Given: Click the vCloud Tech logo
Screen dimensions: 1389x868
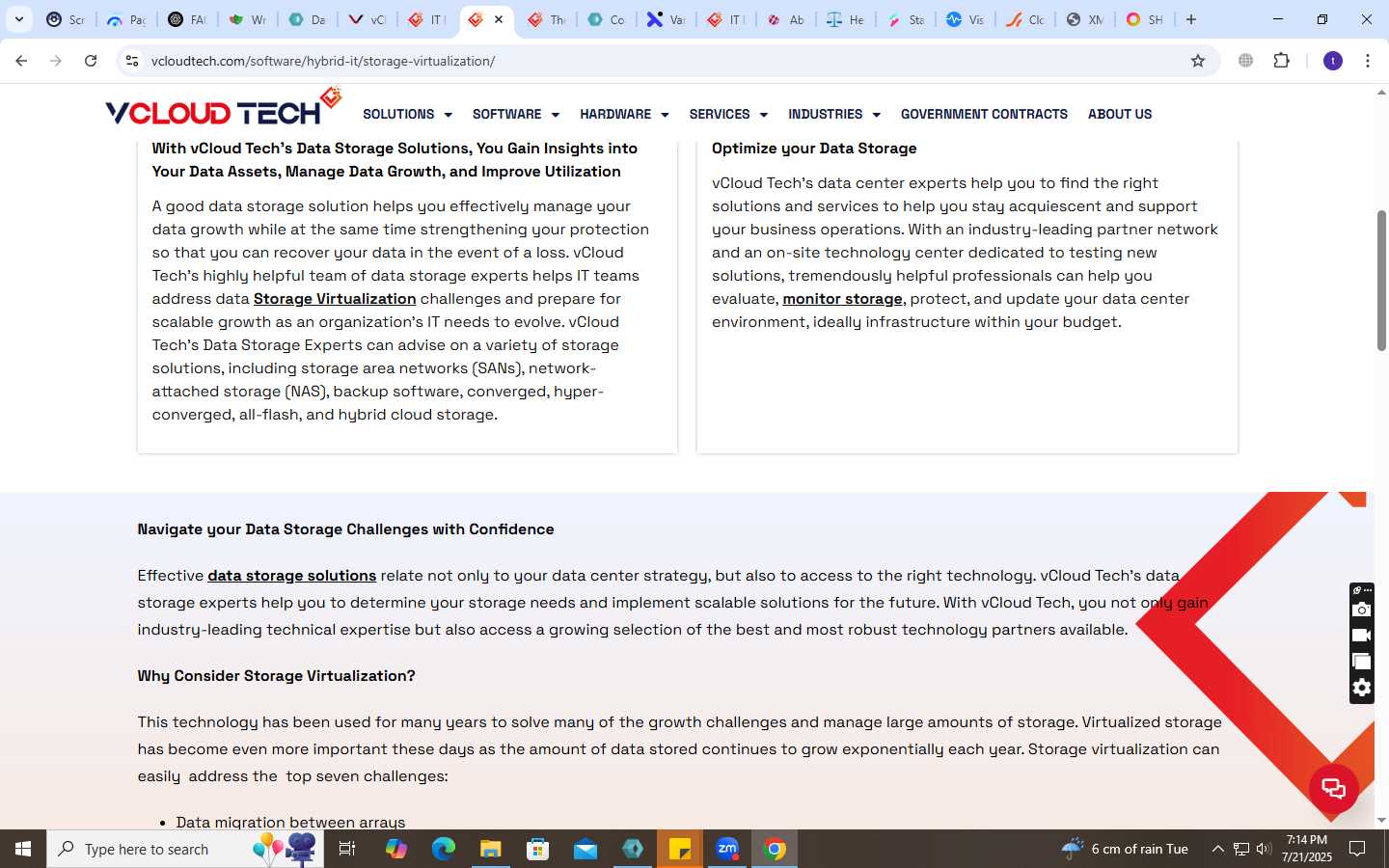Looking at the screenshot, I should coord(223,108).
